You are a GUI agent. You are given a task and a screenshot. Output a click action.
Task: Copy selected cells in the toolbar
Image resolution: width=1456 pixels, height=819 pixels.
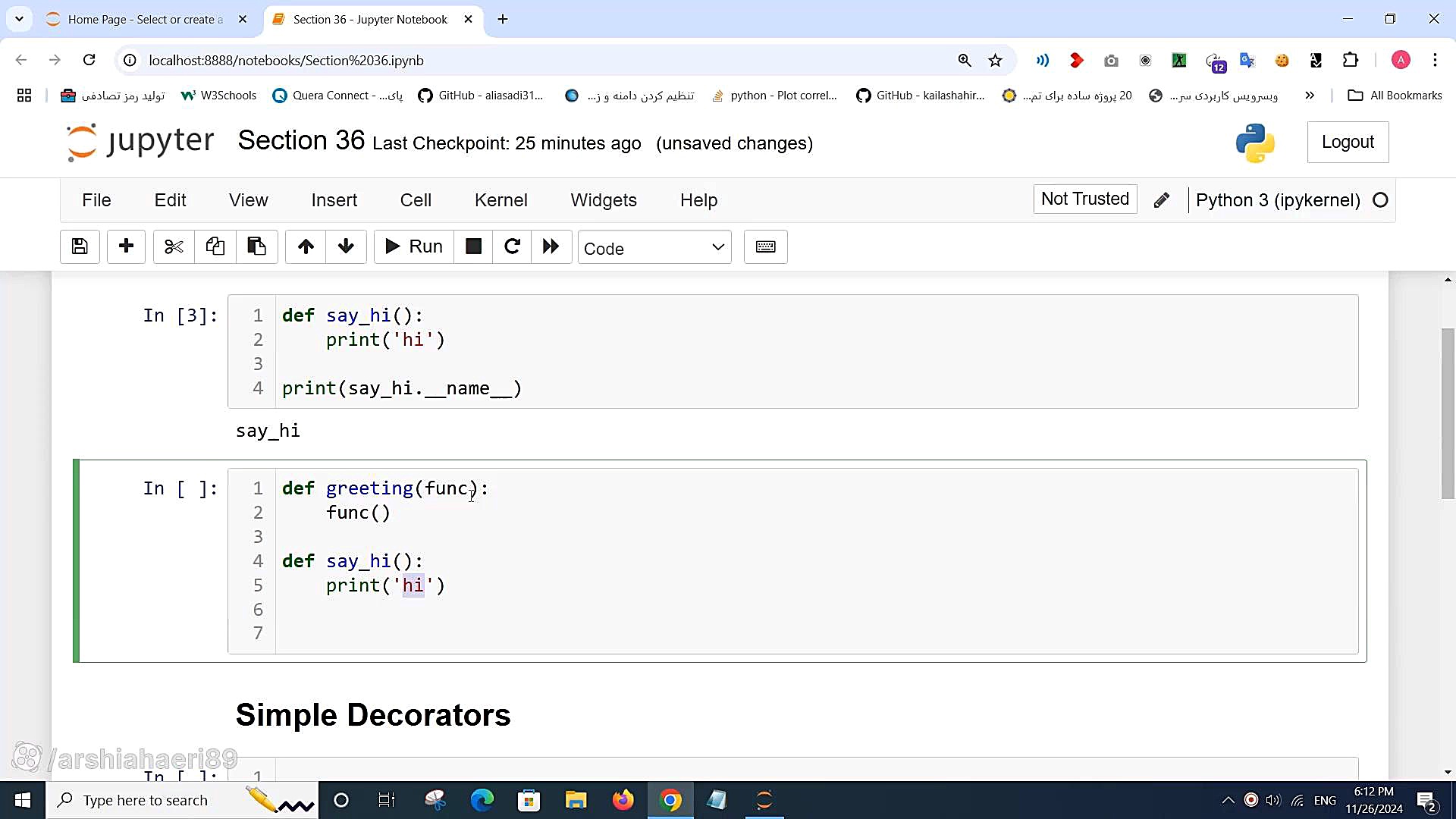[215, 247]
